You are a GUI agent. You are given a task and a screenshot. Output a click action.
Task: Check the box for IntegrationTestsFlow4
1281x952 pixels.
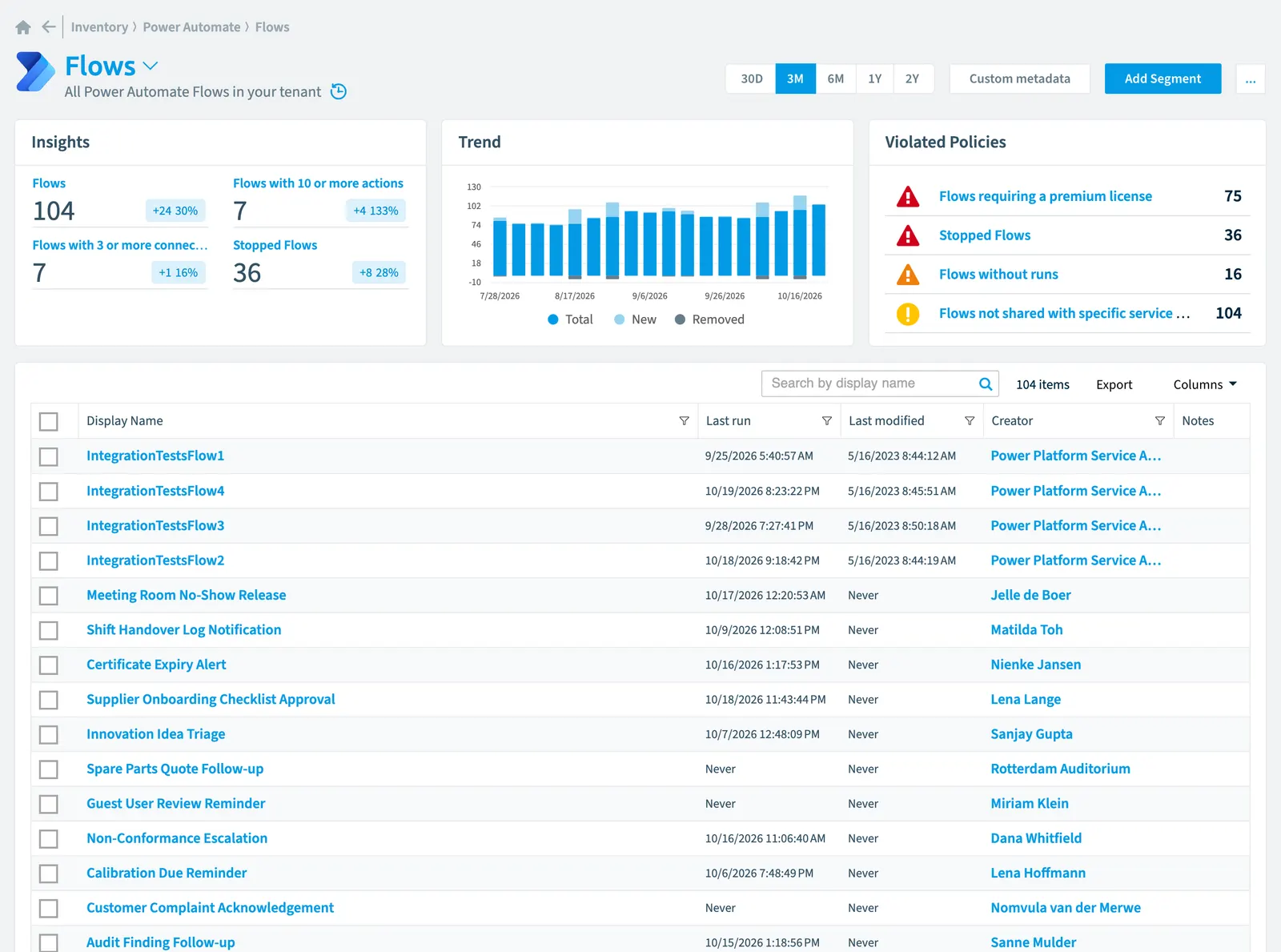point(49,491)
